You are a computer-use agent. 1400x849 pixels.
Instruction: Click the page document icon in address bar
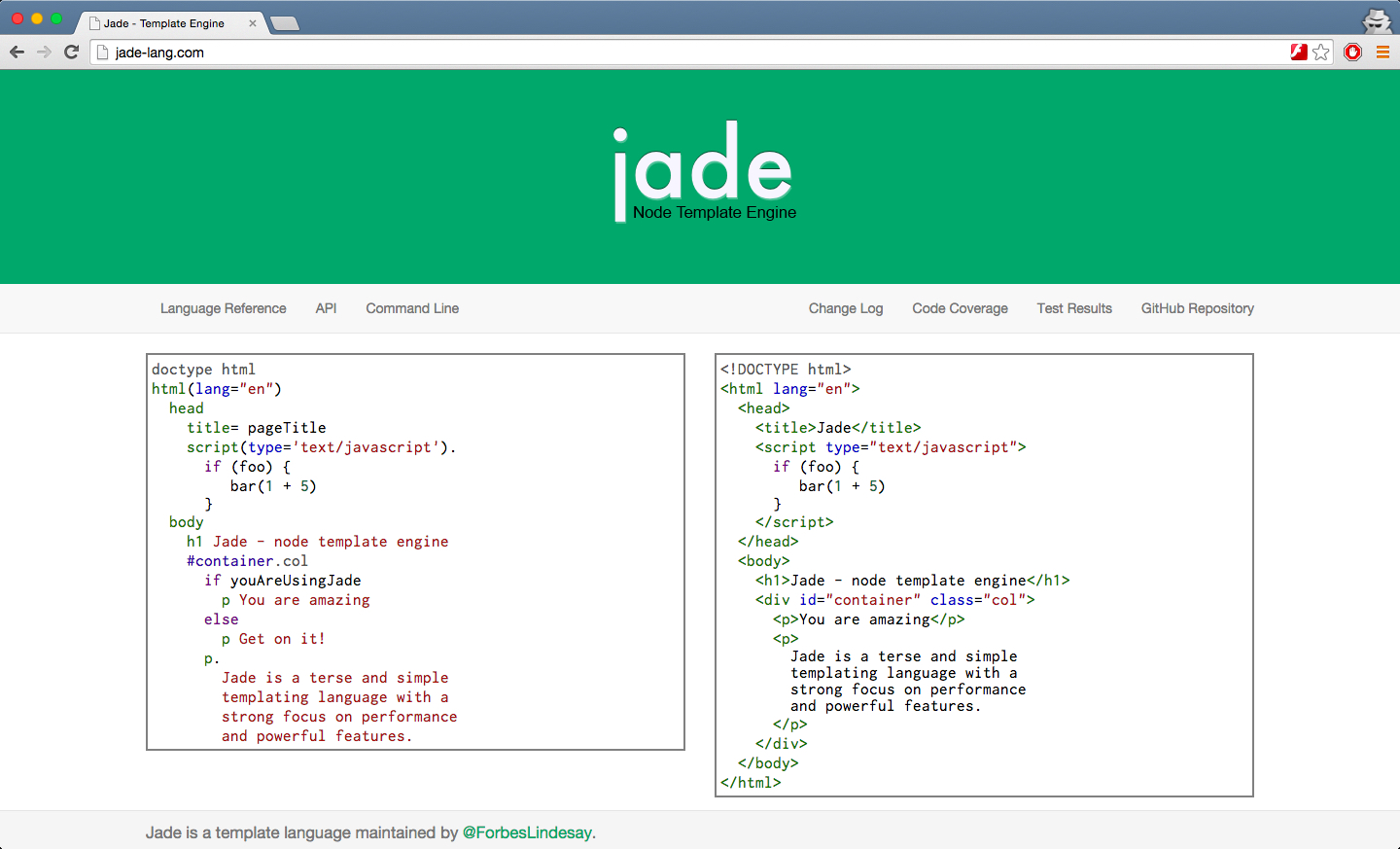[x=102, y=52]
